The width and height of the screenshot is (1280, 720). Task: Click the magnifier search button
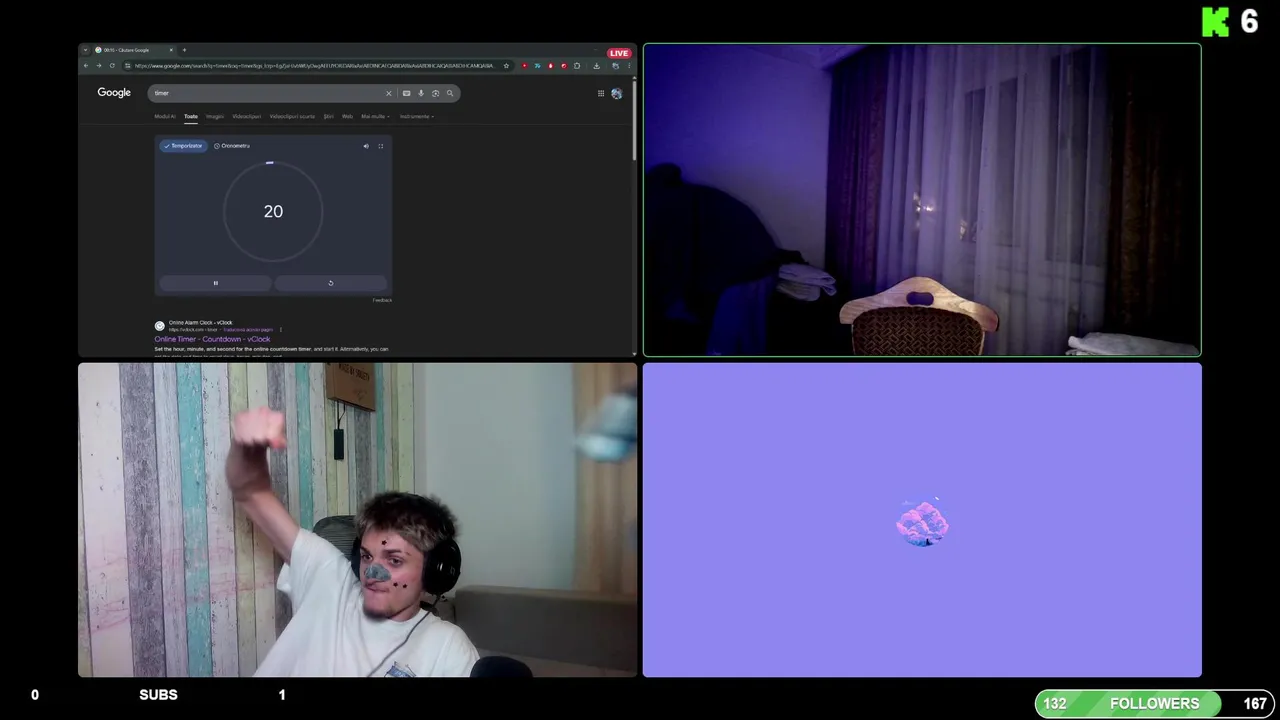(450, 93)
